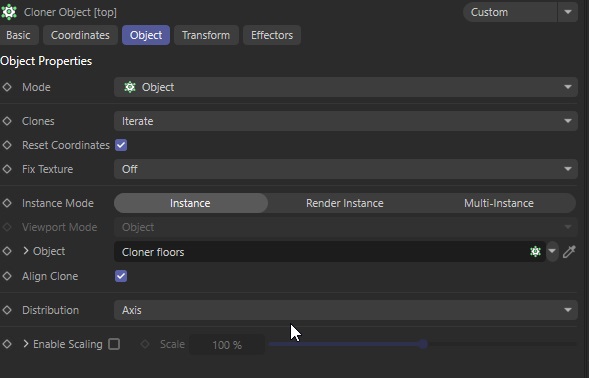
Task: Click the Fix Texture label
Action: pyautogui.click(x=47, y=169)
